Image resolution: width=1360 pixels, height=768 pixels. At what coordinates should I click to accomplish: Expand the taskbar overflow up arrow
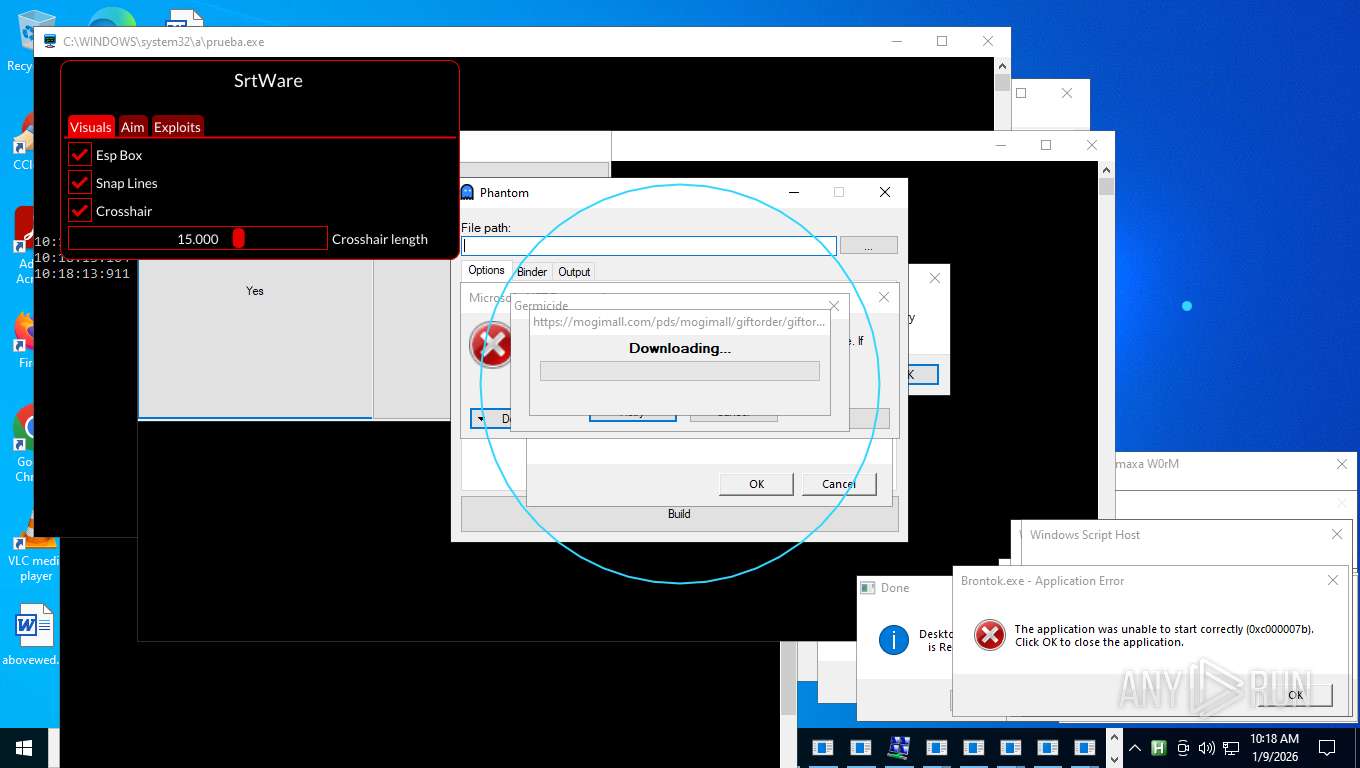(x=1114, y=738)
